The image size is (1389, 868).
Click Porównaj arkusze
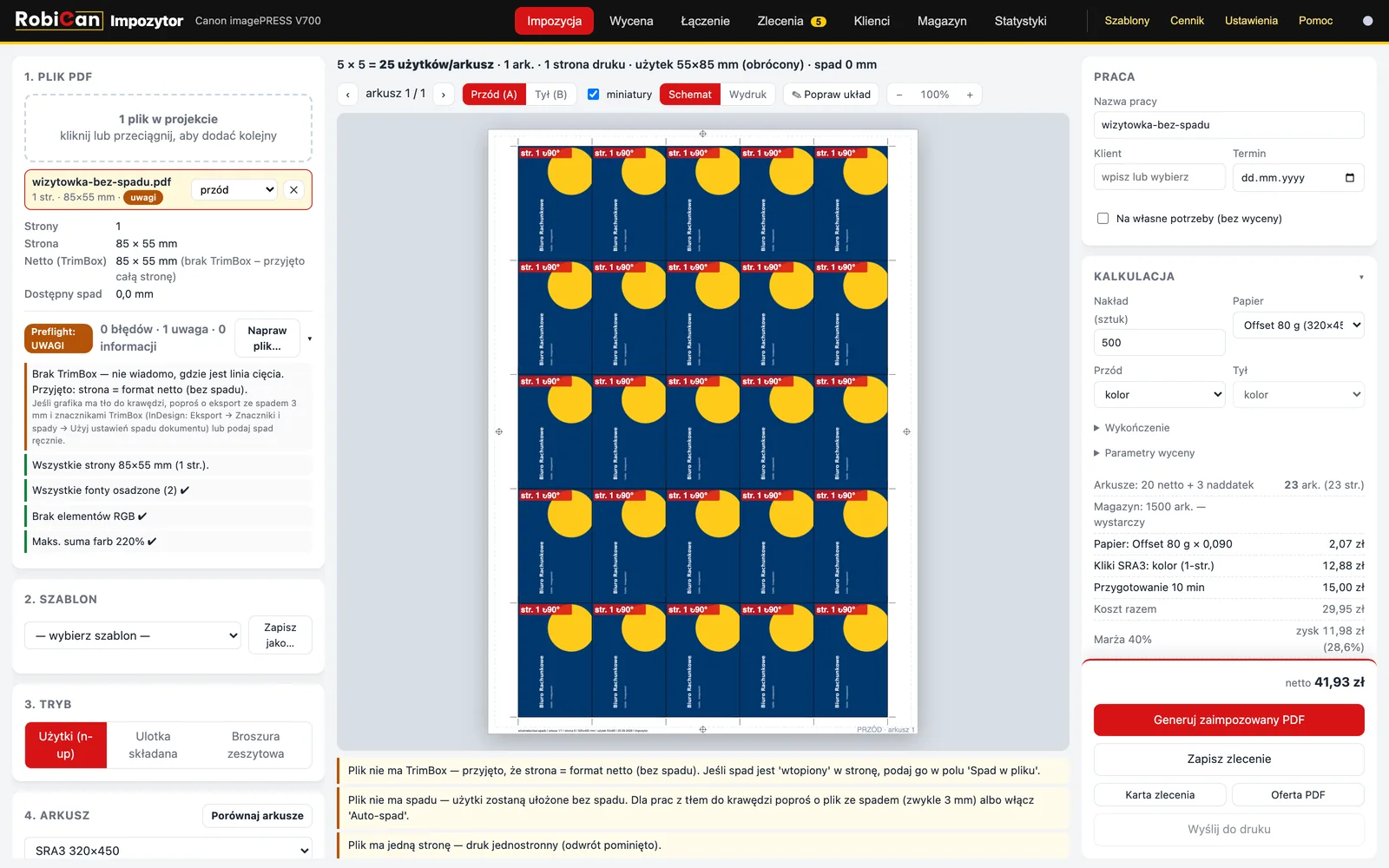257,816
